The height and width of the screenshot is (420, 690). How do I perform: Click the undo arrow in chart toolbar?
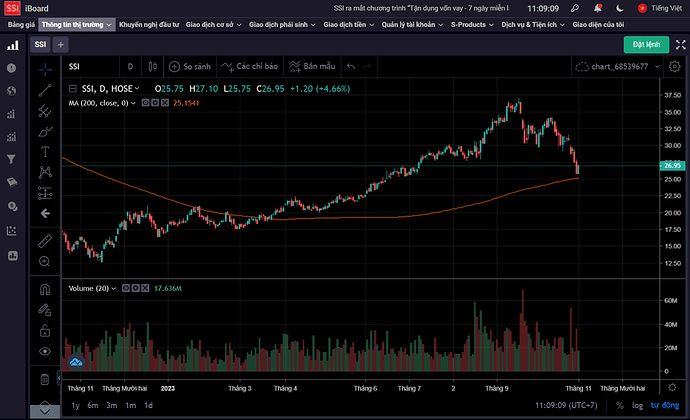pyautogui.click(x=350, y=67)
